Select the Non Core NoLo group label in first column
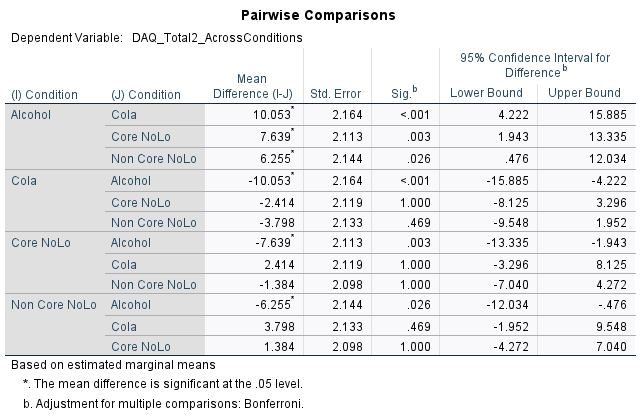Viewport: 643px width, 420px height. pyautogui.click(x=53, y=305)
